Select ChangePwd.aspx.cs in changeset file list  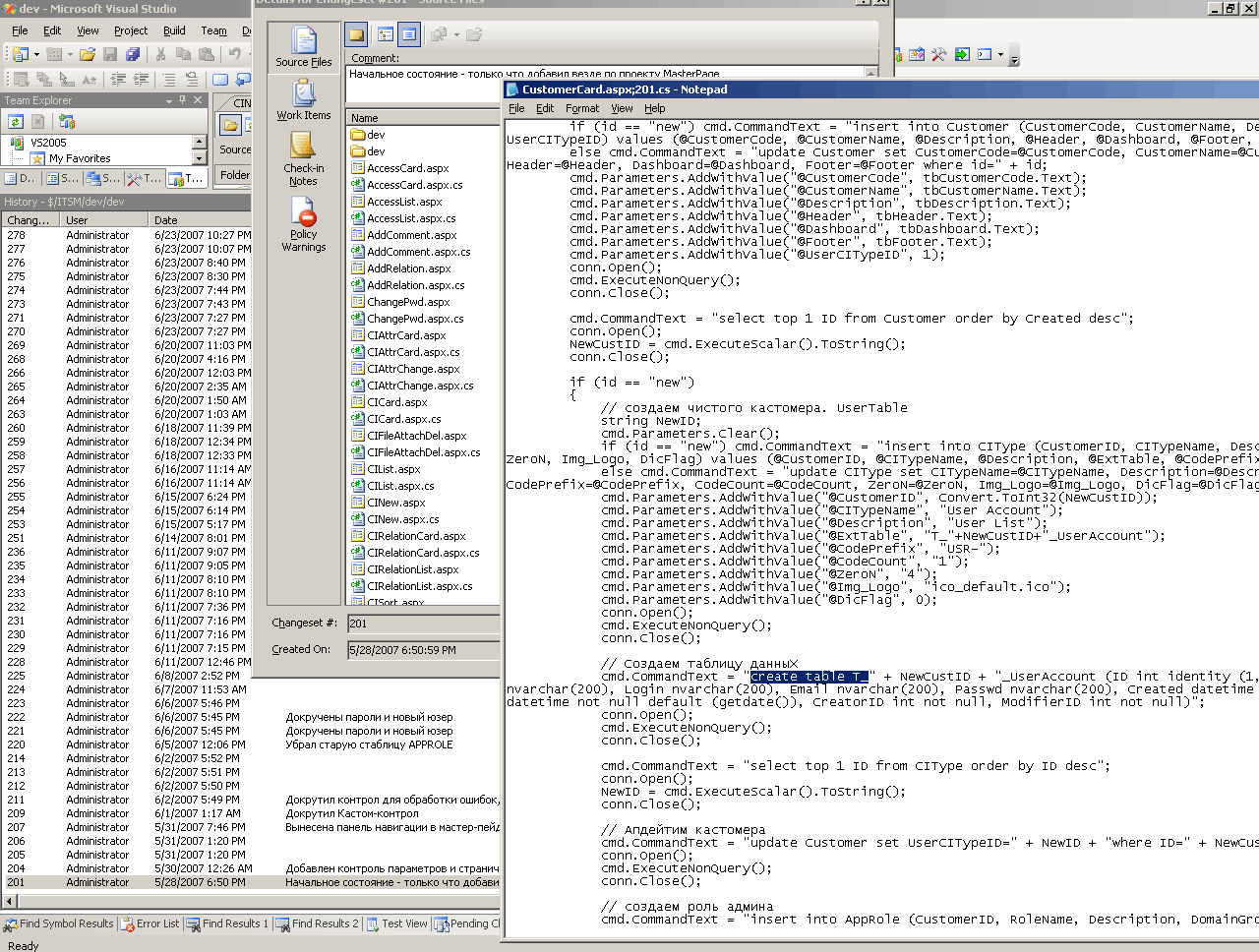[415, 319]
